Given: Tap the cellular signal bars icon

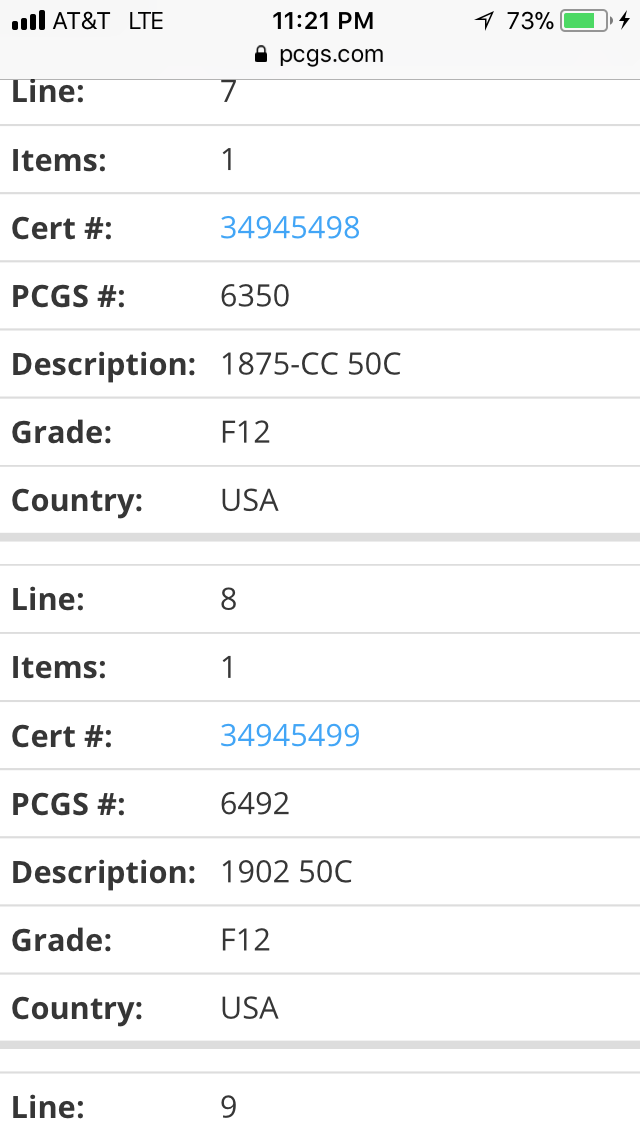Looking at the screenshot, I should click(28, 21).
